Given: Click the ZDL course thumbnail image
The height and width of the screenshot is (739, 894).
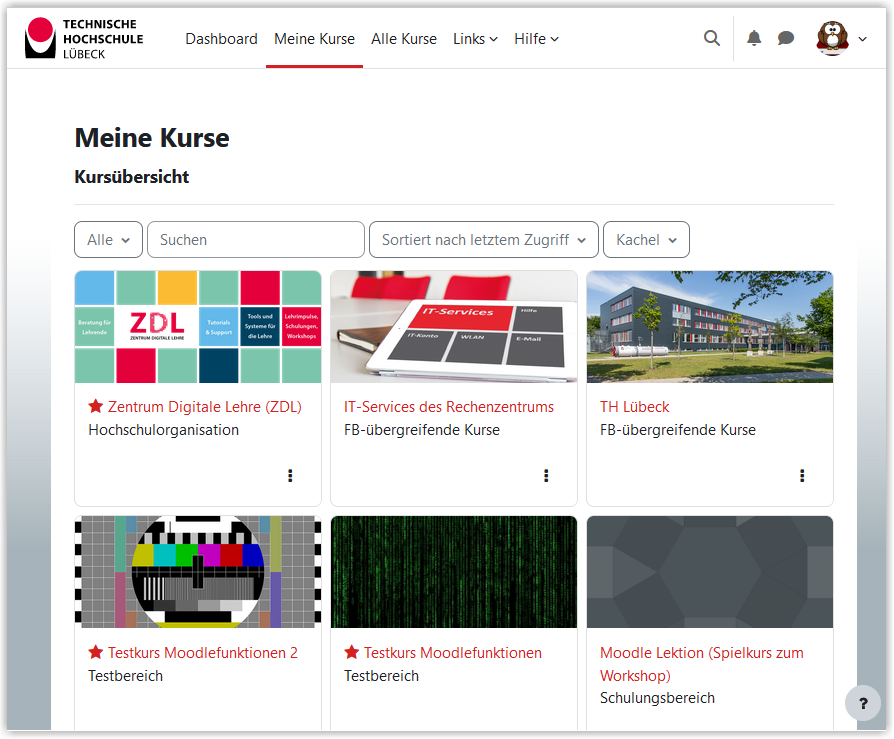Looking at the screenshot, I should click(198, 327).
